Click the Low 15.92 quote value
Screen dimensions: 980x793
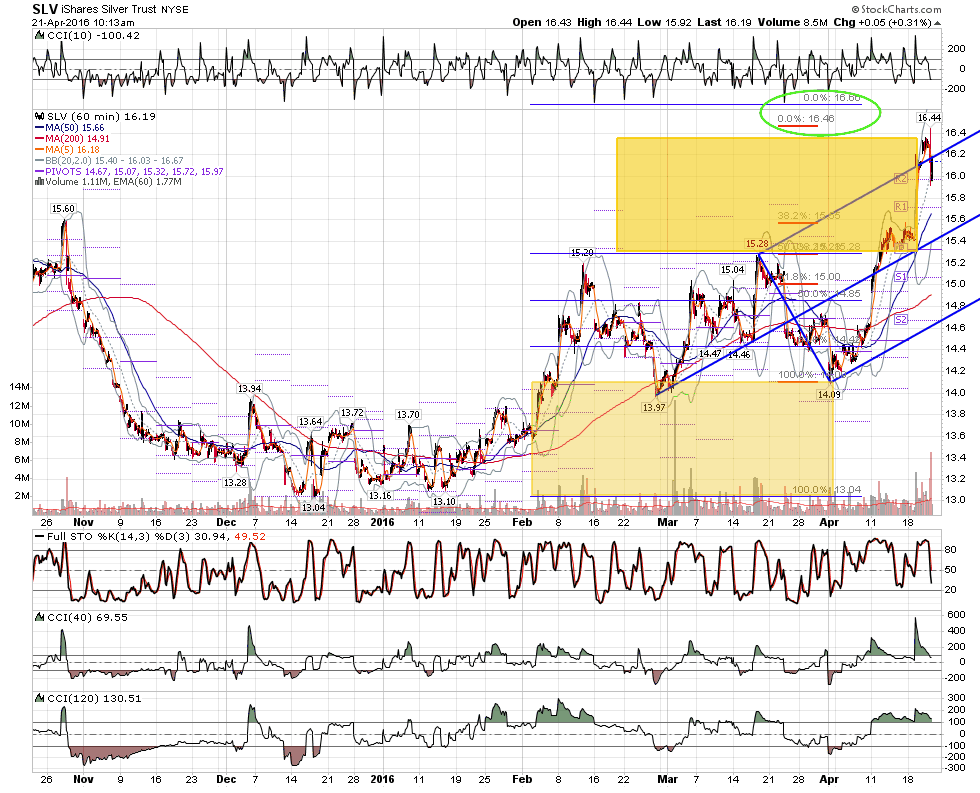(664, 22)
